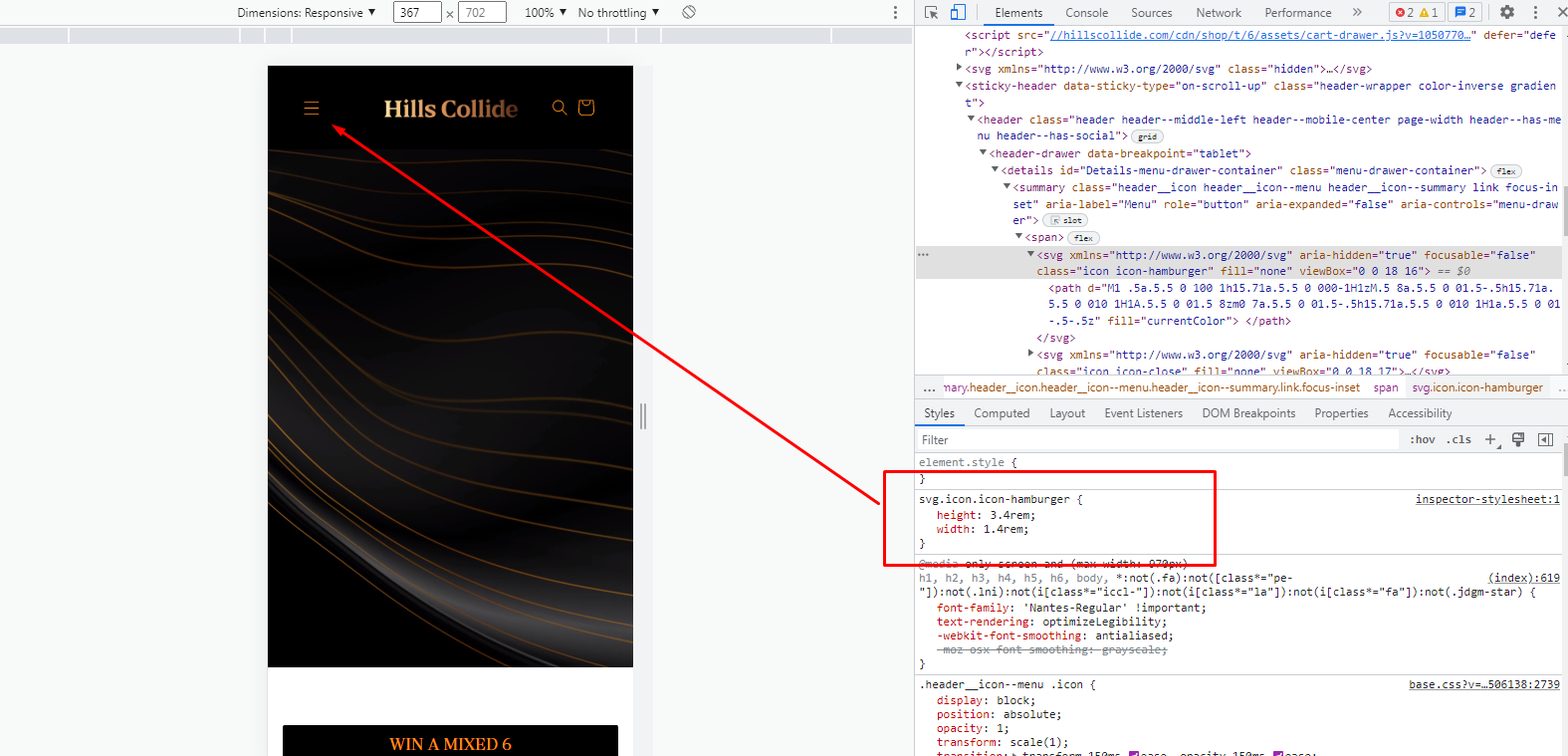Collapse the span flex node
Screen dimensions: 1568x756
[x=1019, y=236]
